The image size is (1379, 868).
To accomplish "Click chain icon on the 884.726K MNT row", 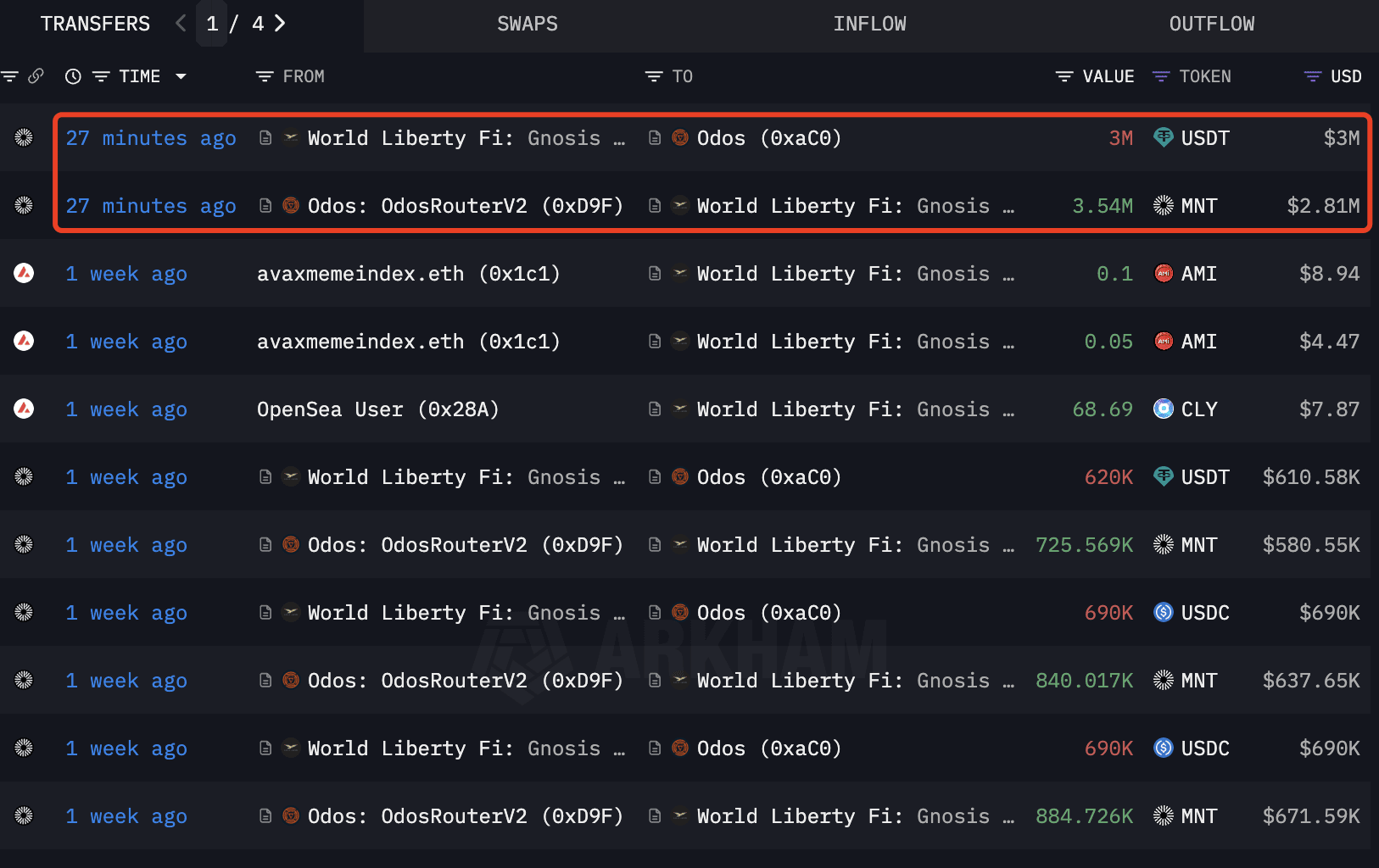I will (24, 815).
